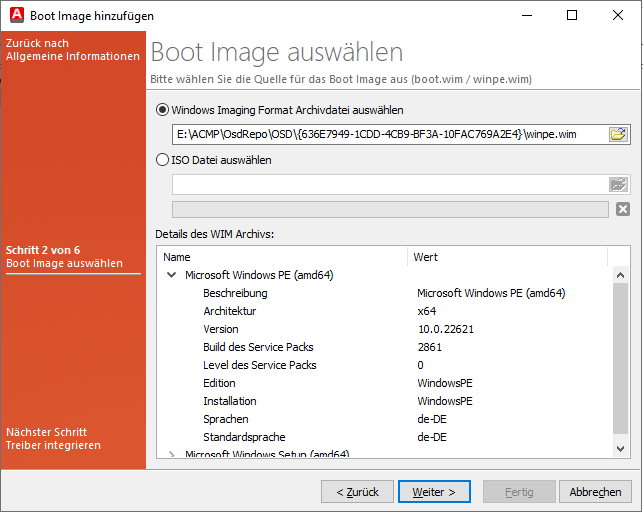Viewport: 643px width, 513px height.
Task: Select ISO Datei auswählen radio button
Action: [x=162, y=160]
